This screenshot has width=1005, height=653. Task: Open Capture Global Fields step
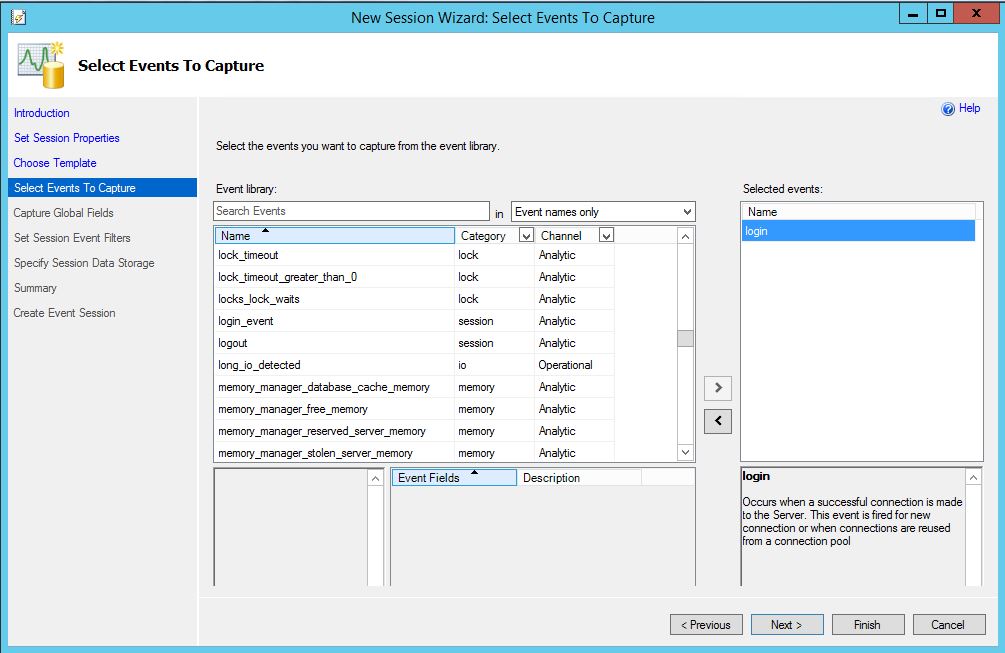[x=63, y=213]
